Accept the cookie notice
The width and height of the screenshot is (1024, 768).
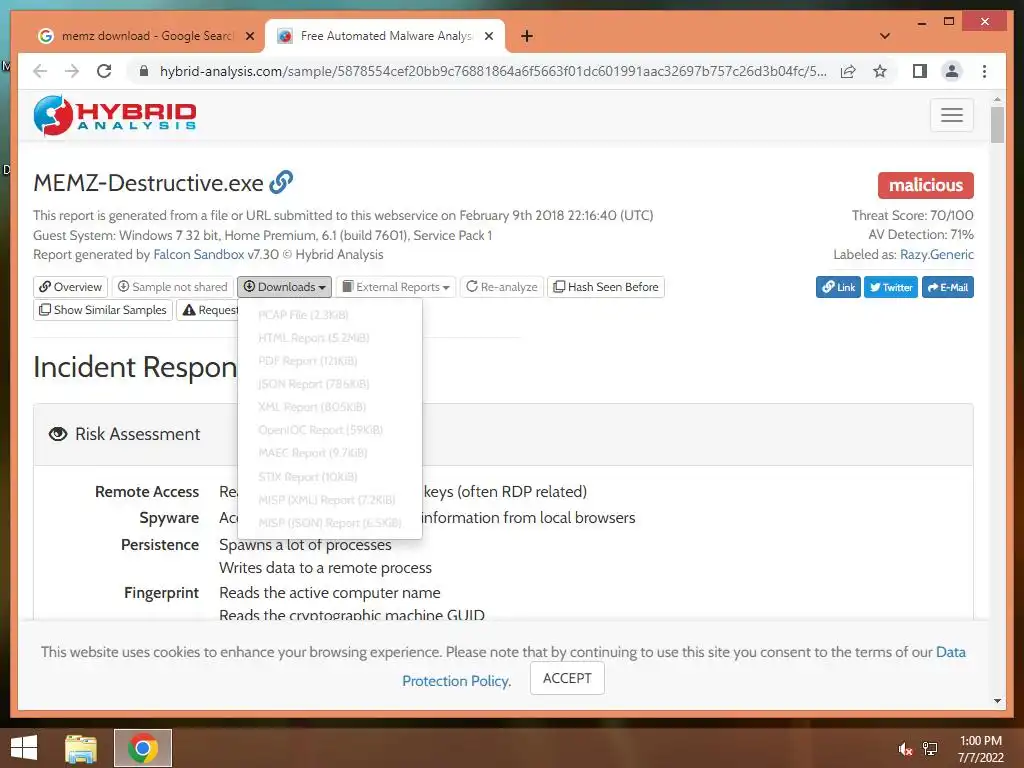[x=567, y=678]
